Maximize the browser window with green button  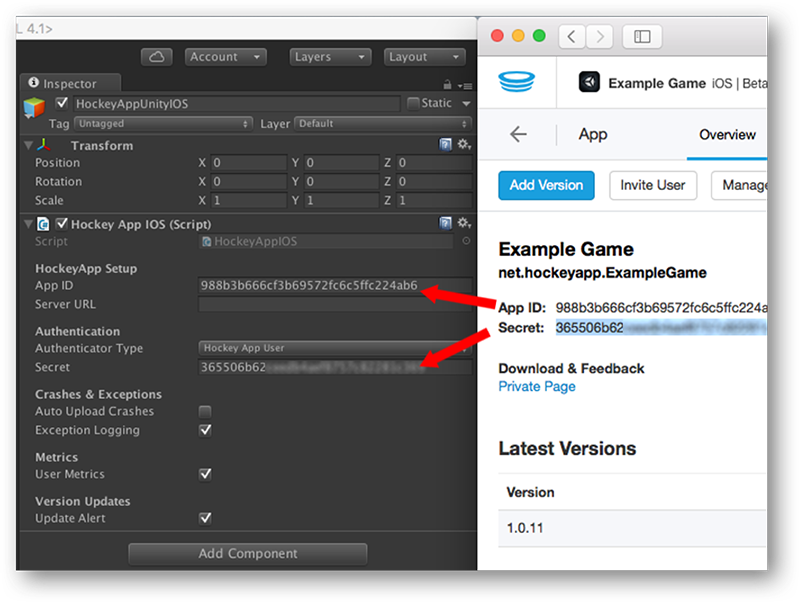[x=539, y=36]
